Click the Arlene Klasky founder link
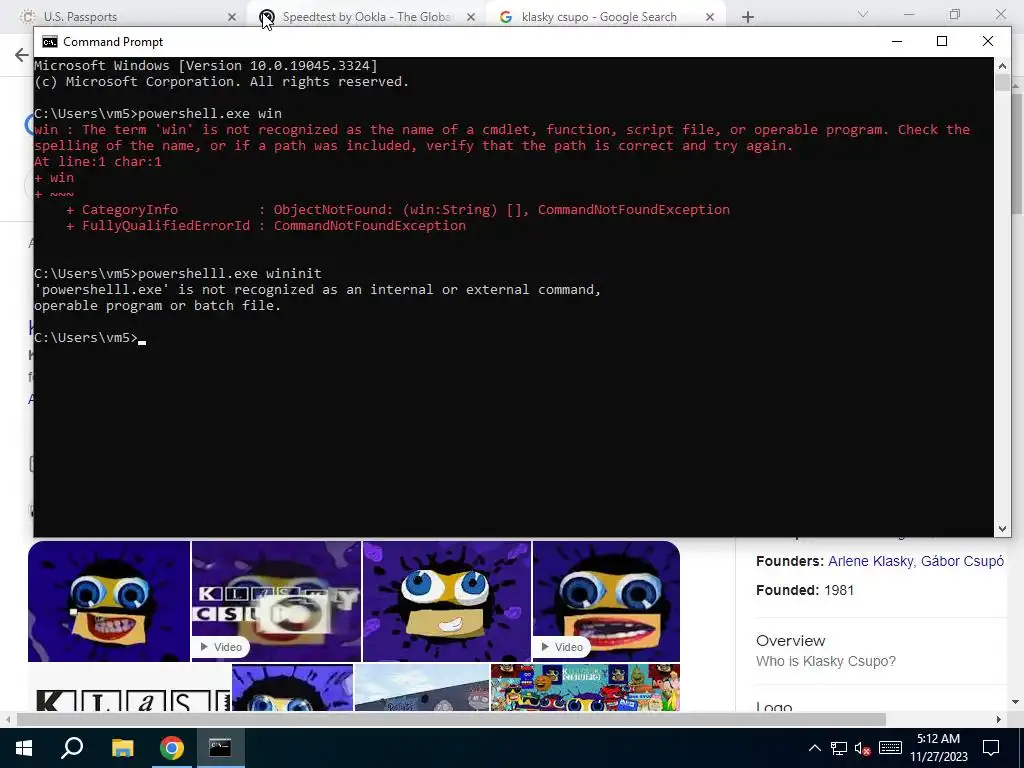Screen dimensions: 1024x768 click(872, 561)
